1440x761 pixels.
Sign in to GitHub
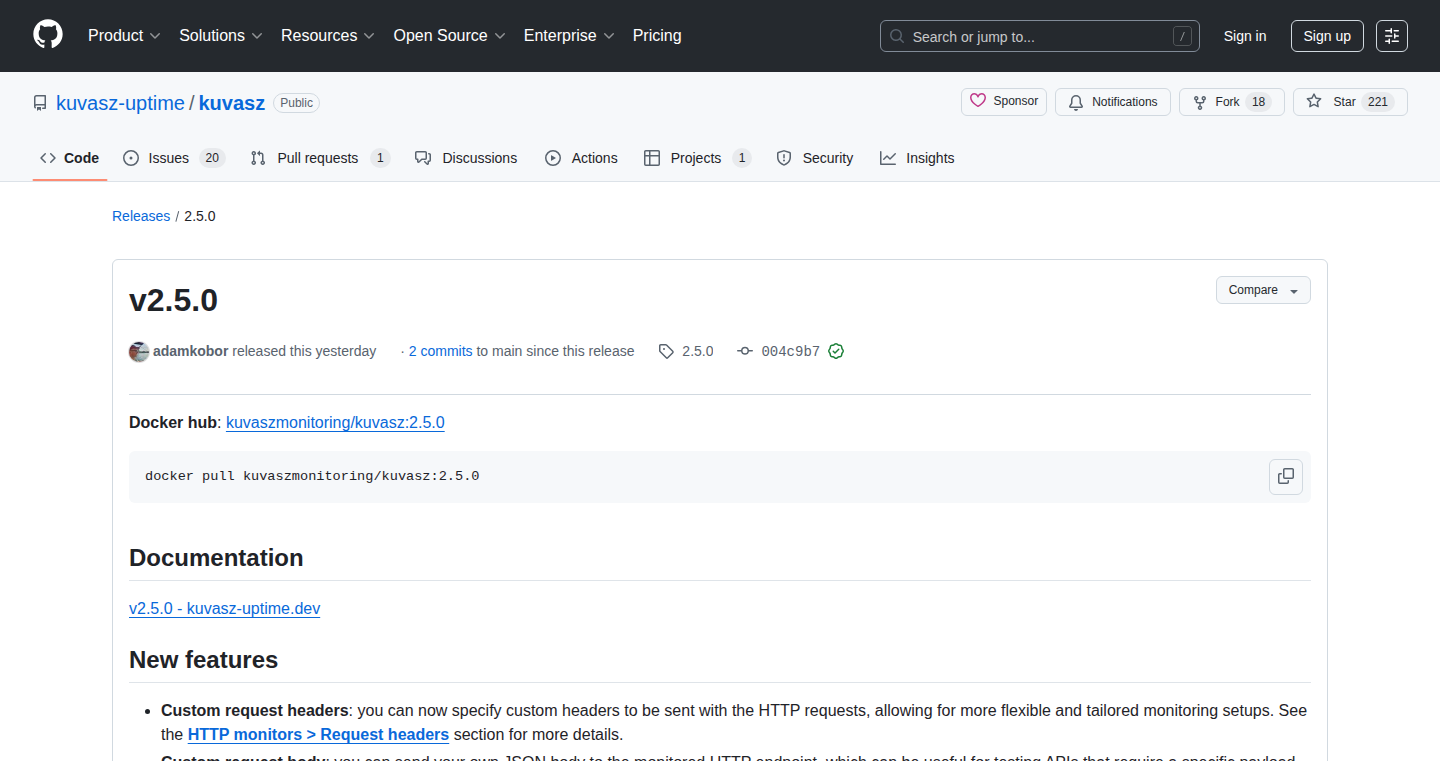click(1245, 36)
